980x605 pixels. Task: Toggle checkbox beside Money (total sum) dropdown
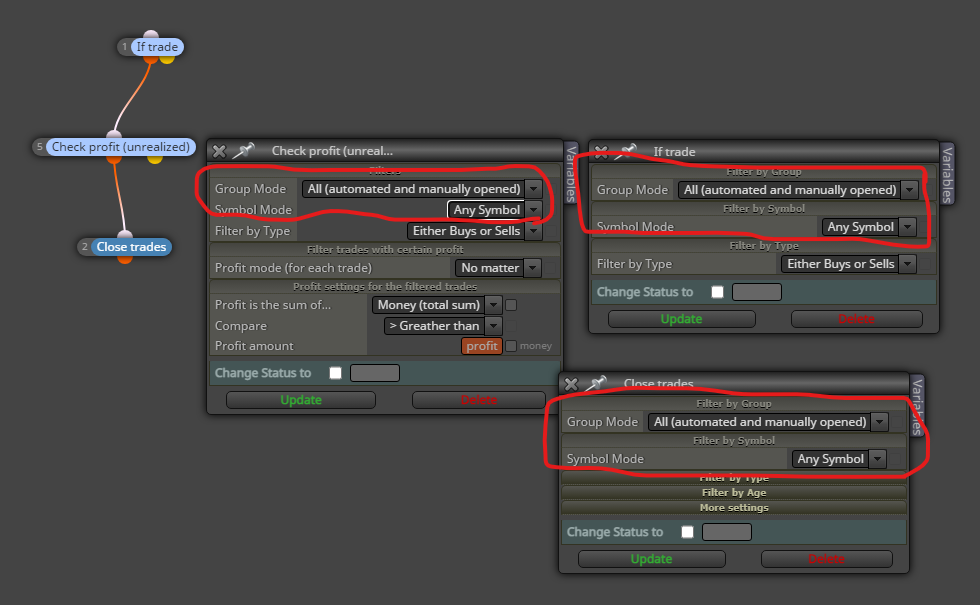pyautogui.click(x=511, y=305)
